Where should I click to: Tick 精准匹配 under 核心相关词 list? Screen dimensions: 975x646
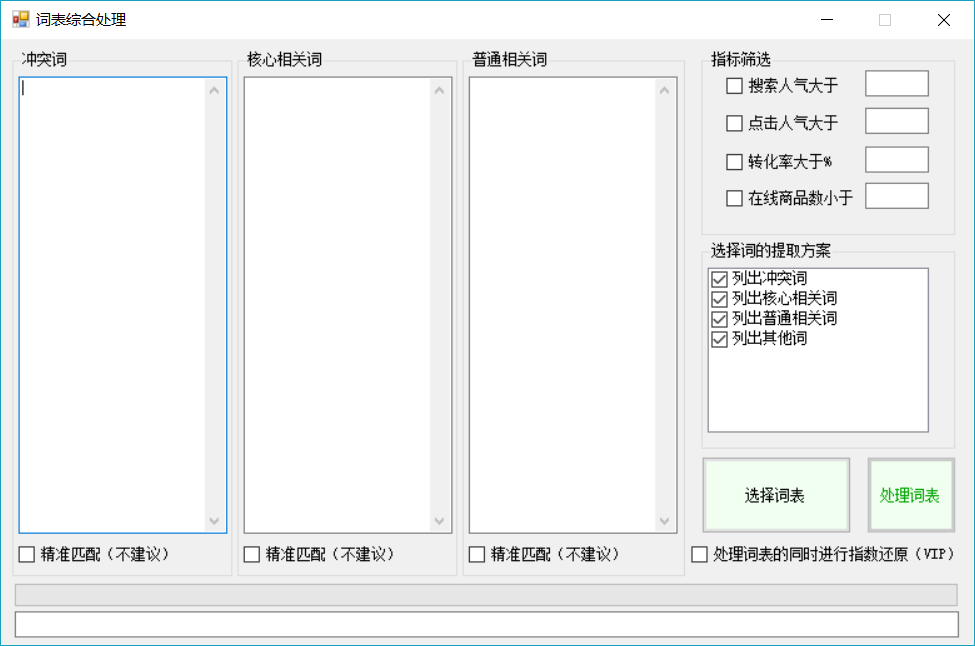click(252, 554)
